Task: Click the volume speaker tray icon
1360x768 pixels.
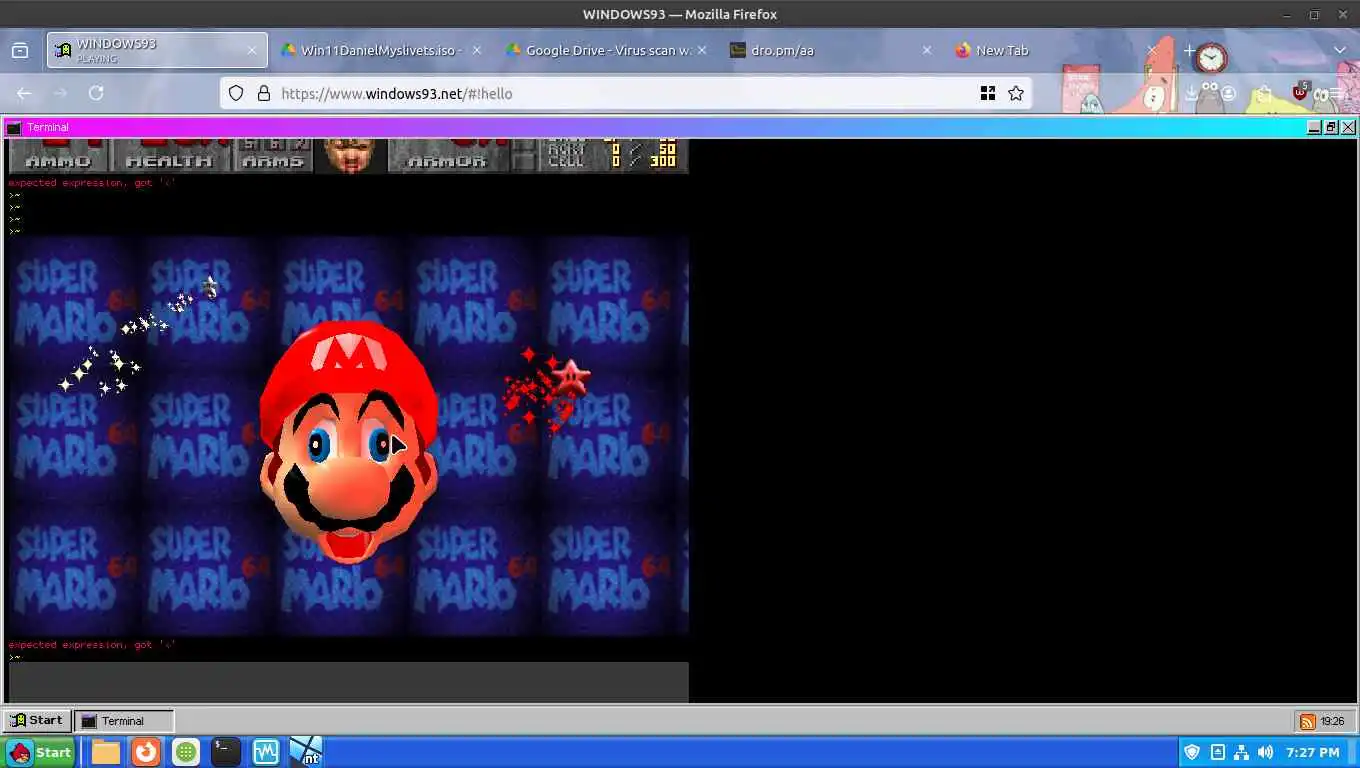Action: click(1265, 752)
